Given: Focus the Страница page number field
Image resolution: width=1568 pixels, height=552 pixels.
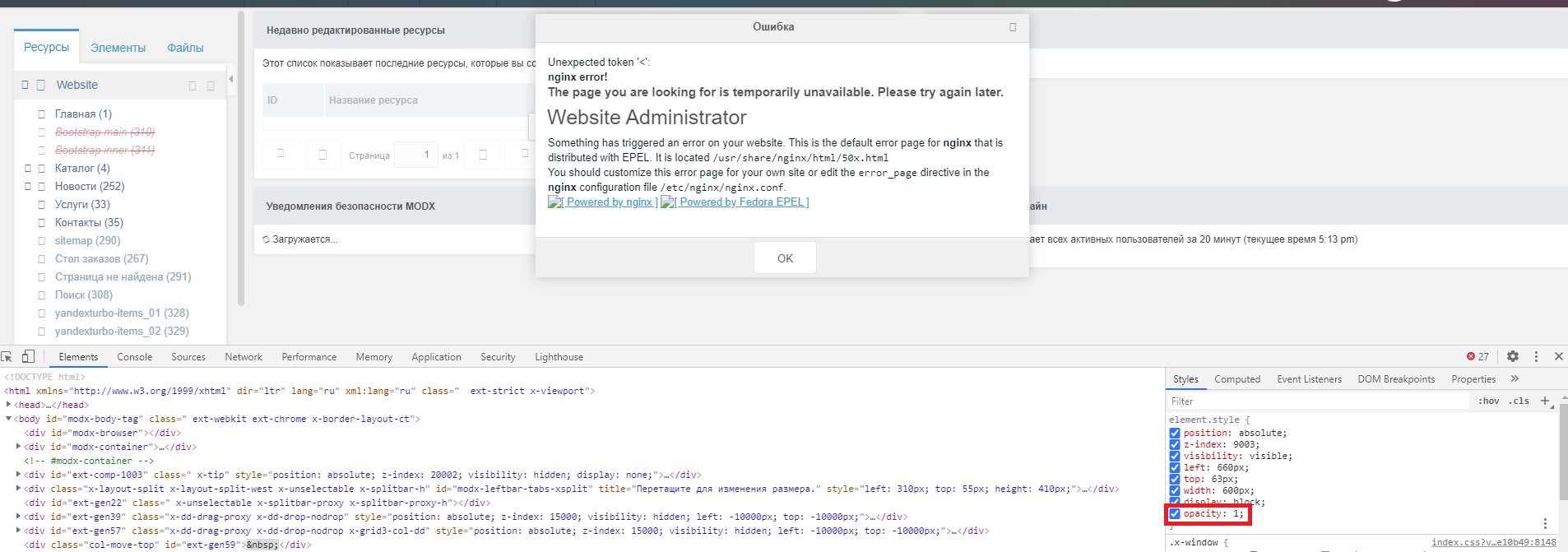Looking at the screenshot, I should (416, 155).
